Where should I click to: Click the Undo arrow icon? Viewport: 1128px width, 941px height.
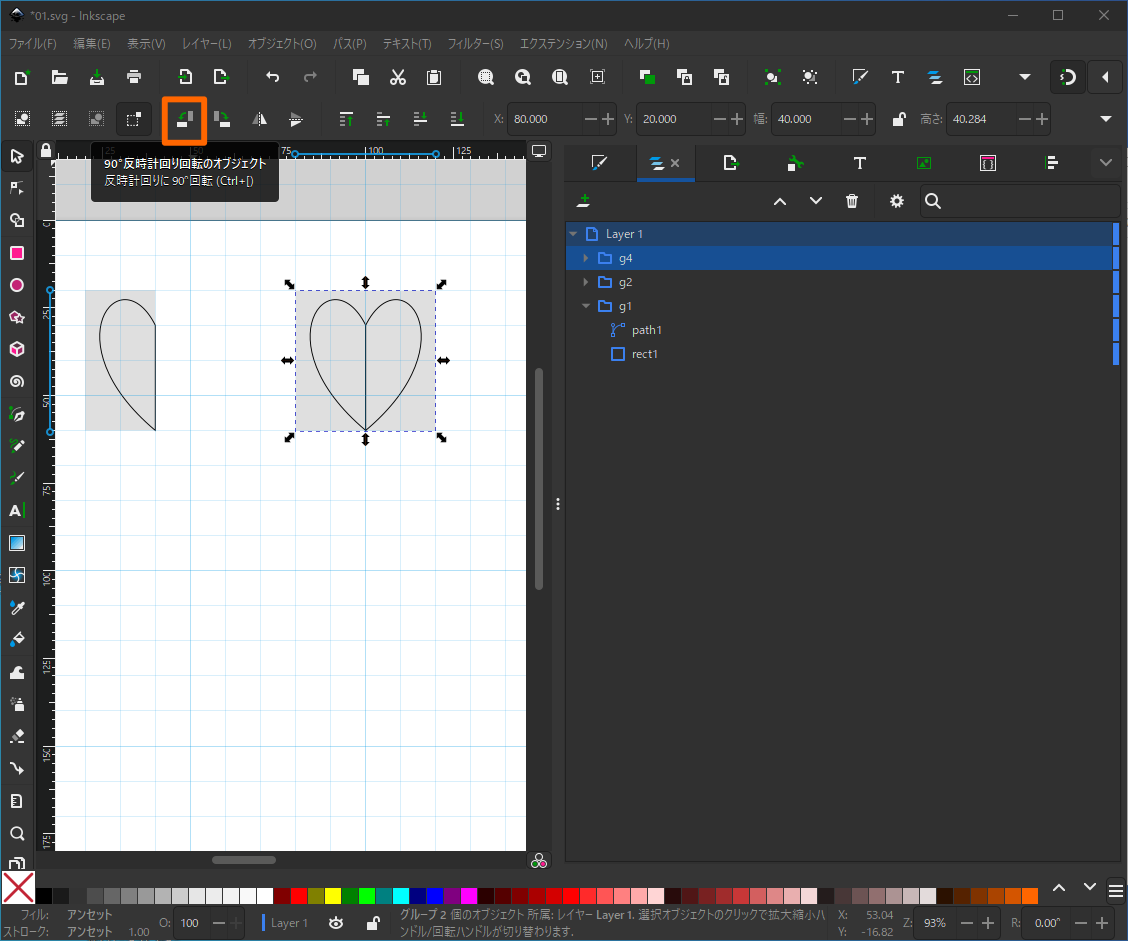tap(272, 77)
